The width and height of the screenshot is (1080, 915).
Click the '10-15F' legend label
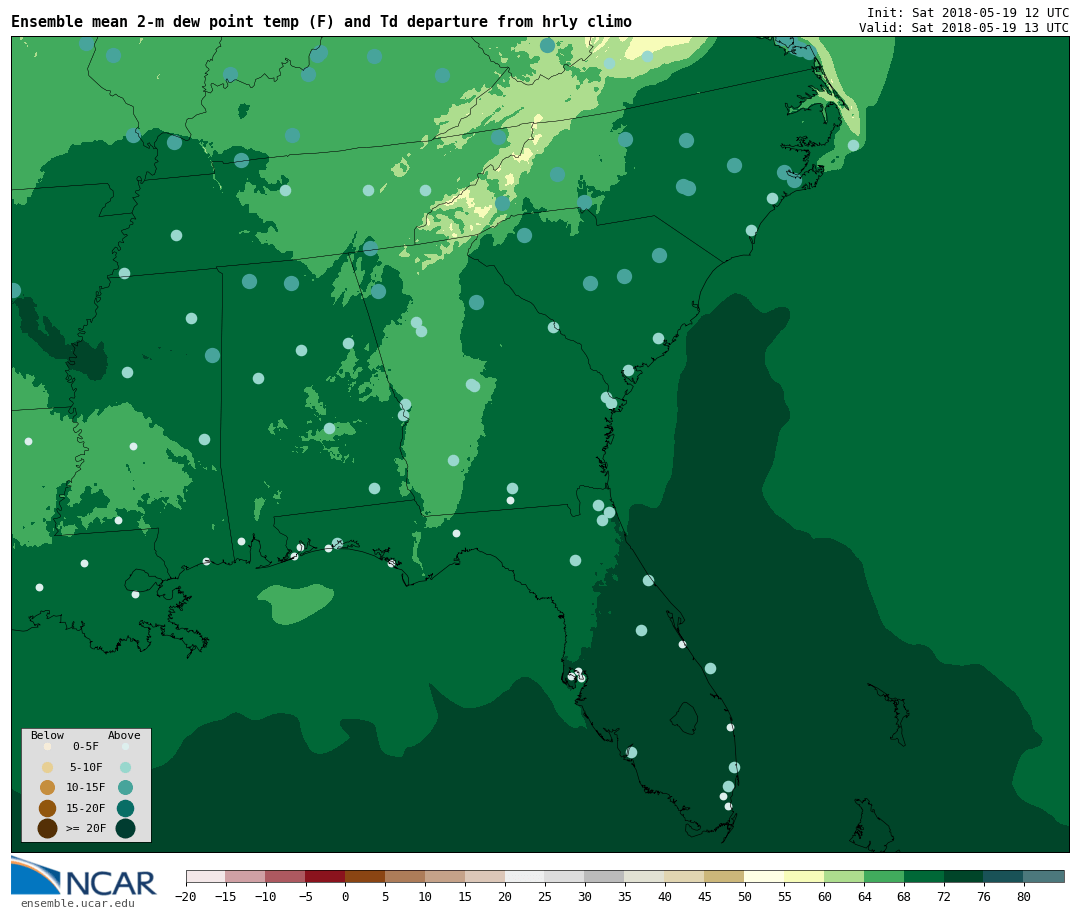point(86,788)
